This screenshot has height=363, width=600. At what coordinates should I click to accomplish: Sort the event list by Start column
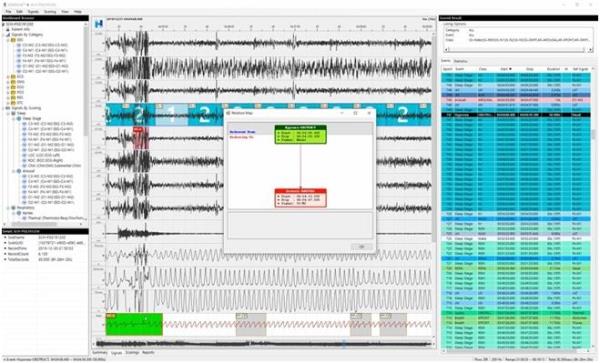pos(506,69)
